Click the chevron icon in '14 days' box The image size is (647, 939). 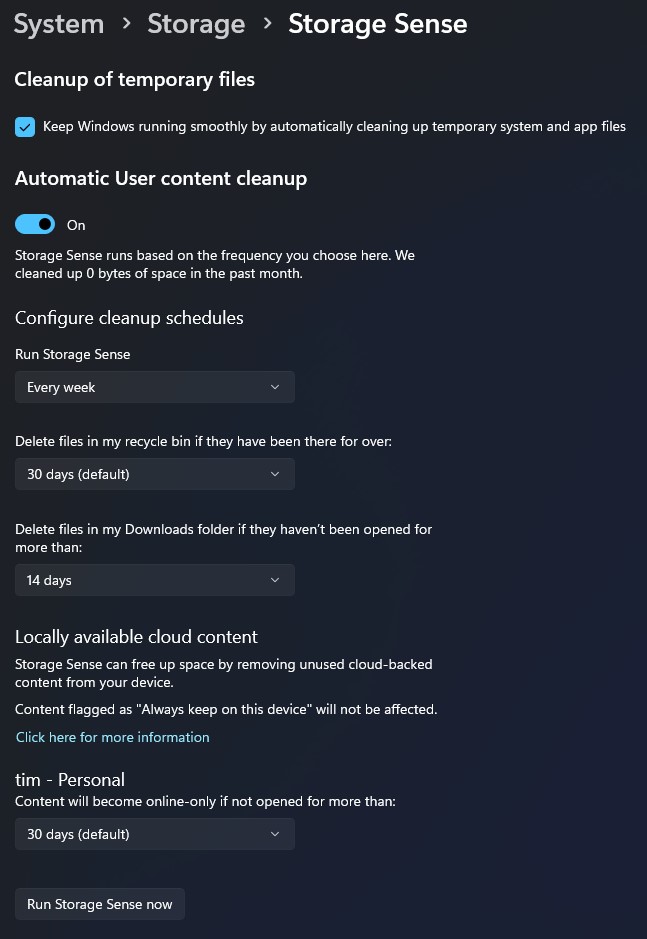pyautogui.click(x=275, y=580)
